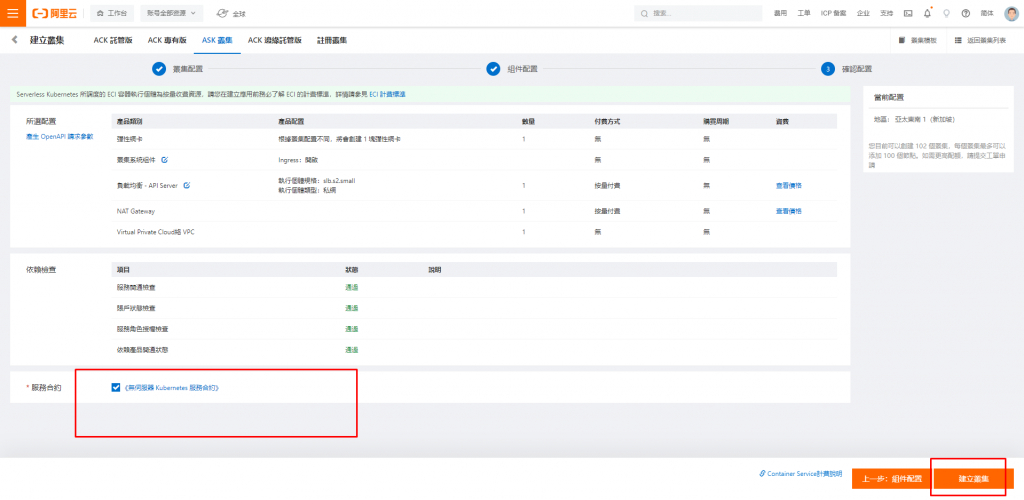Open the 工作台 home button
The width and height of the screenshot is (1024, 500).
pyautogui.click(x=112, y=13)
